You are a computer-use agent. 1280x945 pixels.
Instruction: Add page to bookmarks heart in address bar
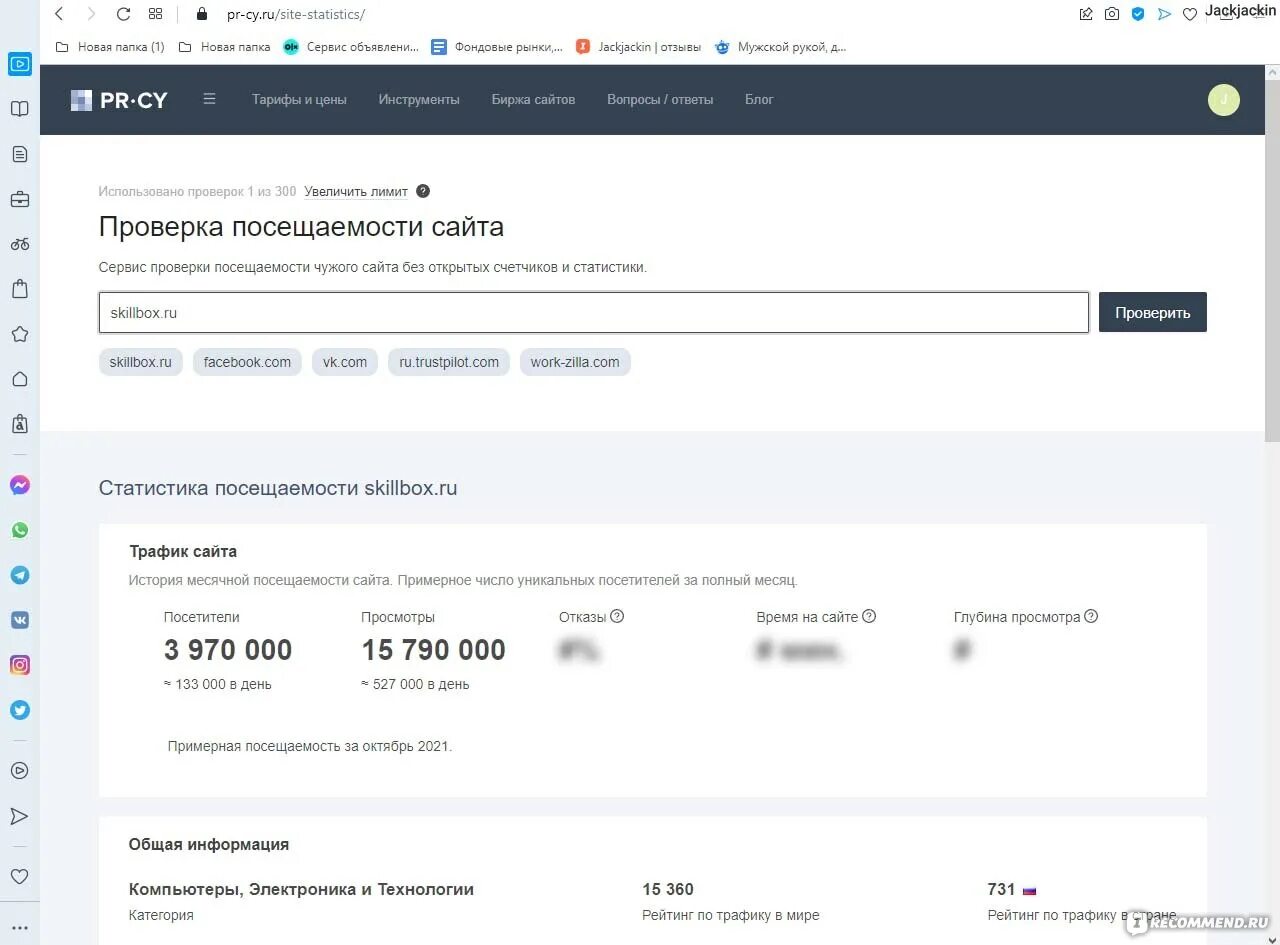pos(1189,14)
